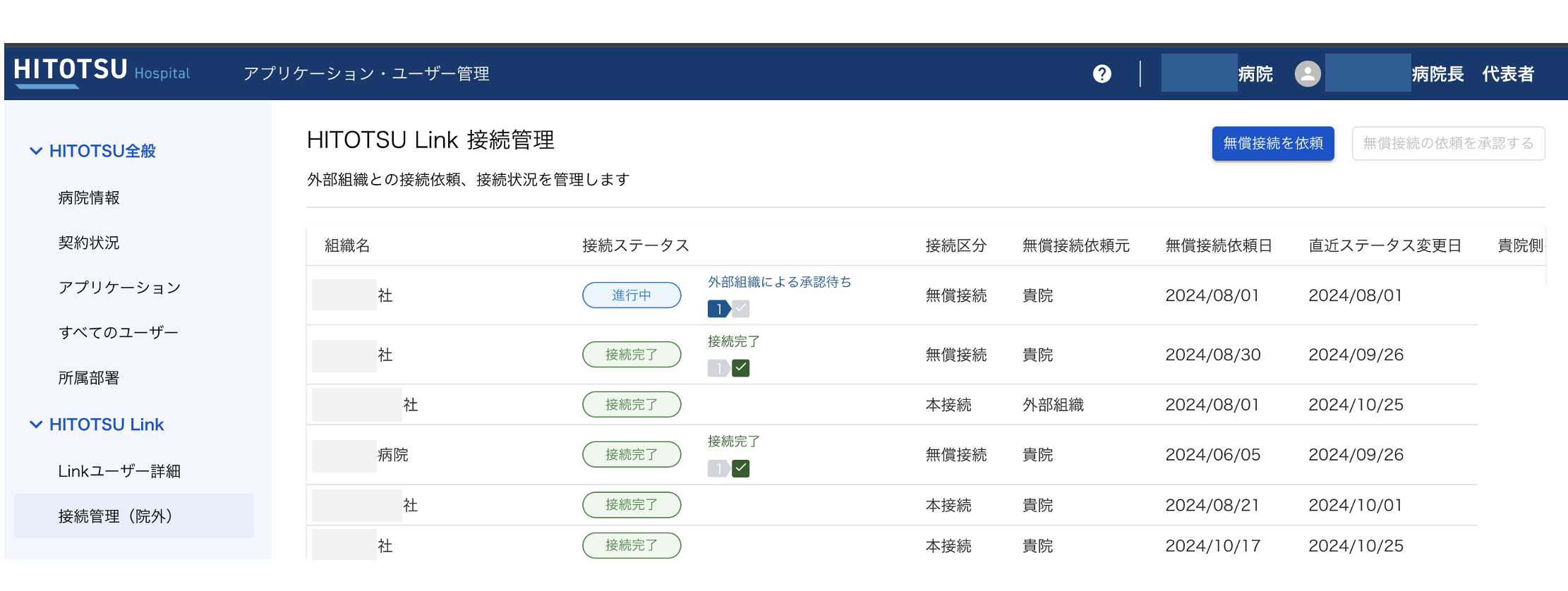Open the user profile avatar icon

click(1307, 74)
